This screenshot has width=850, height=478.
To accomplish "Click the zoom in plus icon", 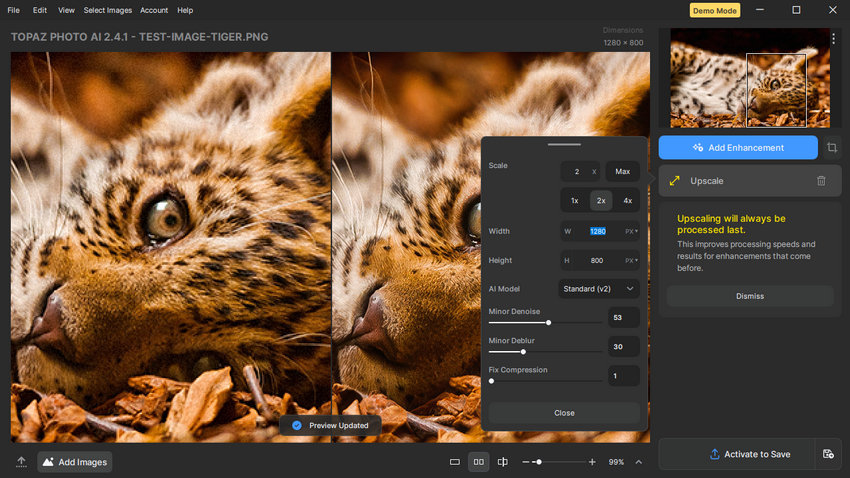I will [x=592, y=462].
